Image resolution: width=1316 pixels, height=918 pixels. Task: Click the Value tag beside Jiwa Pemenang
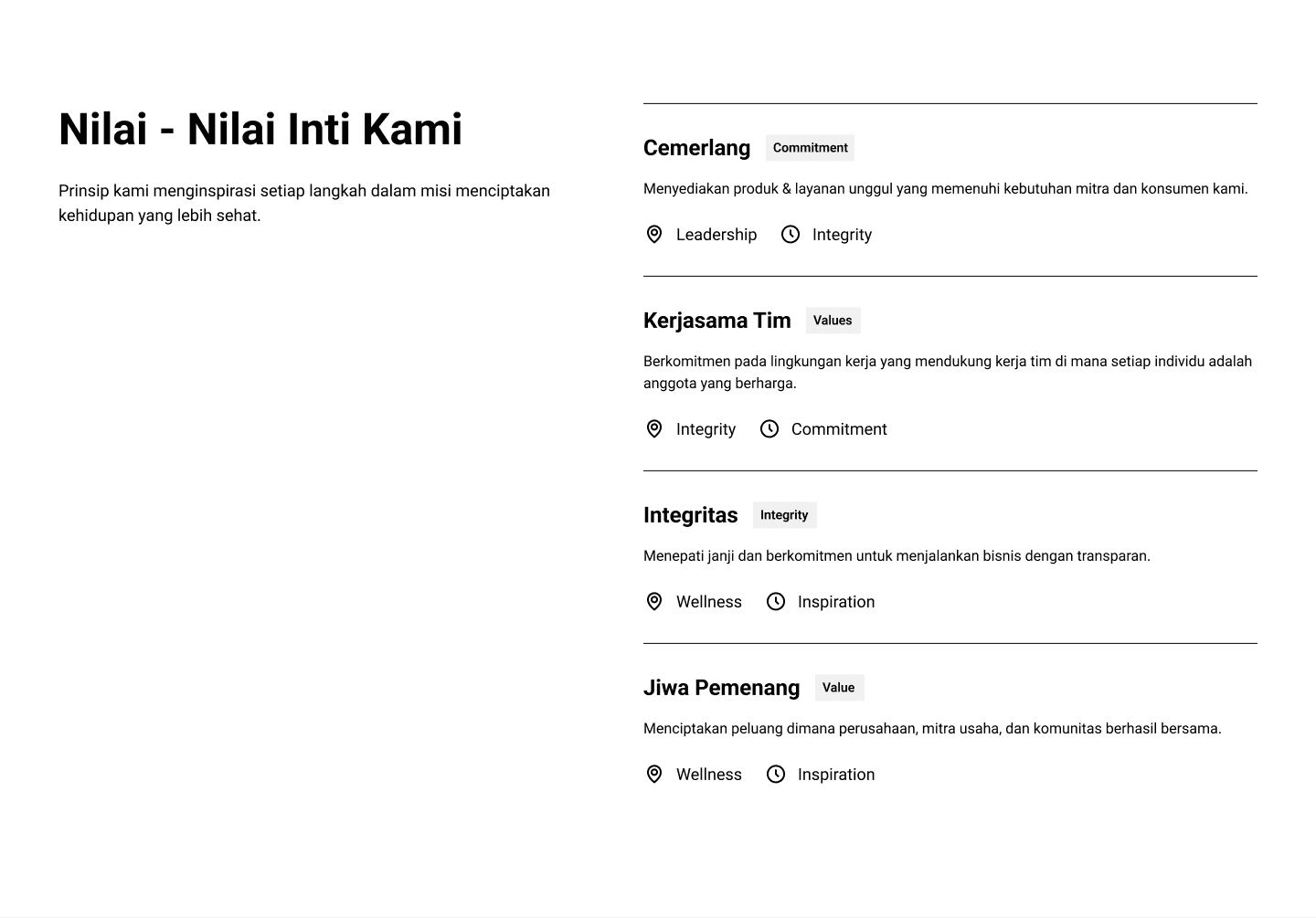838,688
